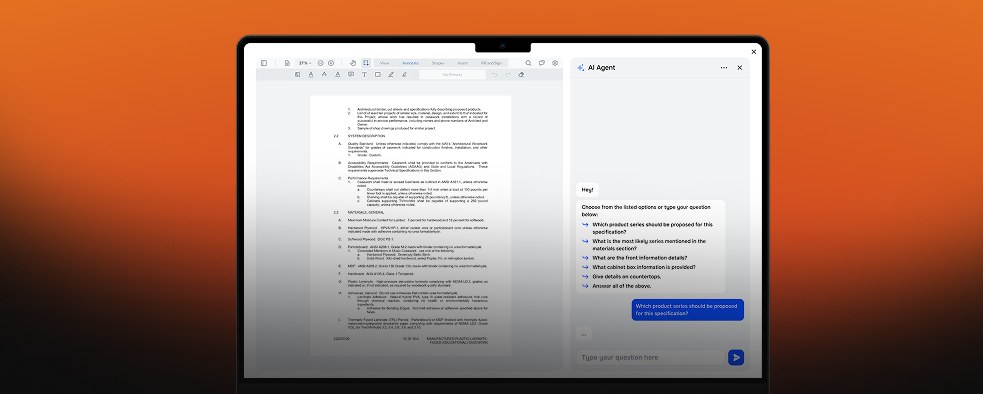This screenshot has height=394, width=983.
Task: Click the zoom in plus icon
Action: [331, 63]
